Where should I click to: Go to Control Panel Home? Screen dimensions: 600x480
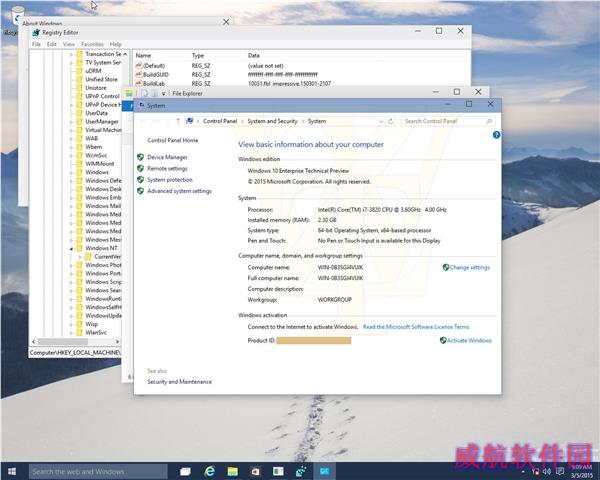(173, 140)
